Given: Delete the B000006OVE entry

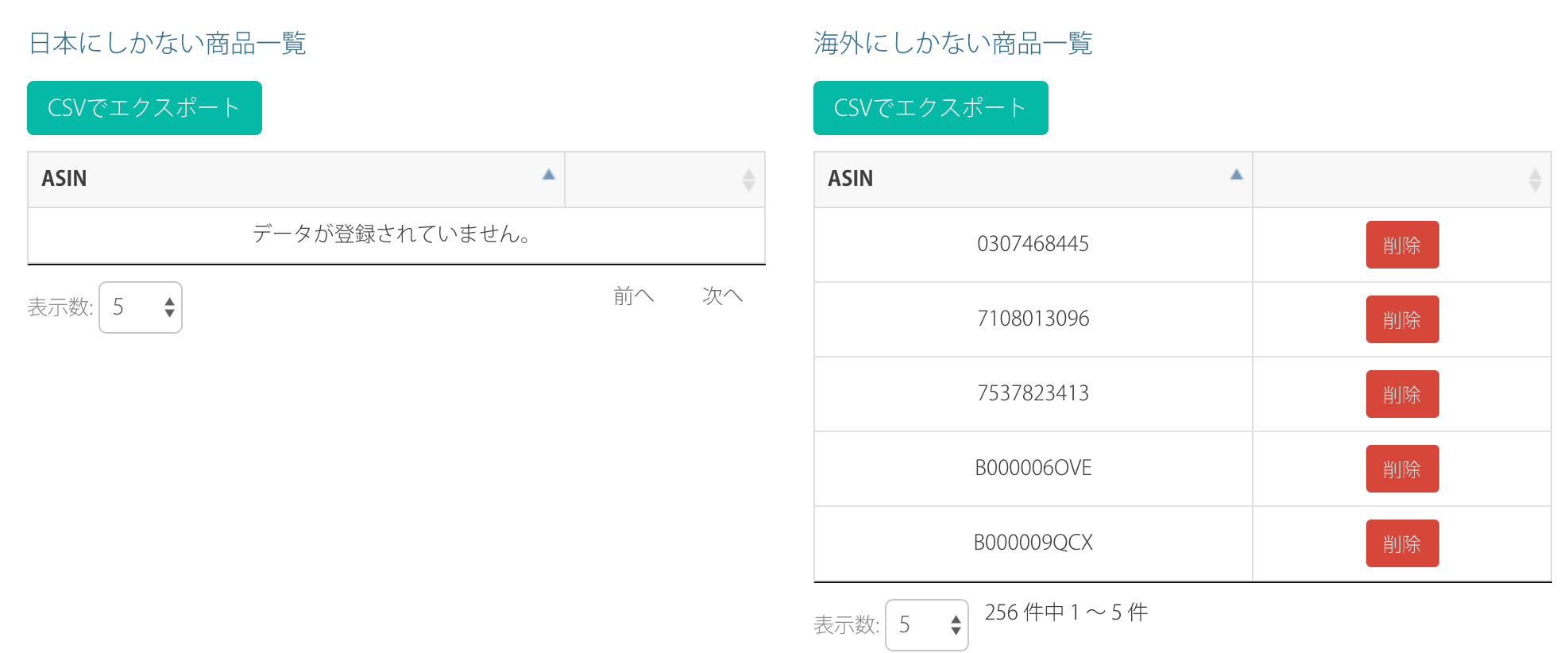Looking at the screenshot, I should tap(1402, 469).
